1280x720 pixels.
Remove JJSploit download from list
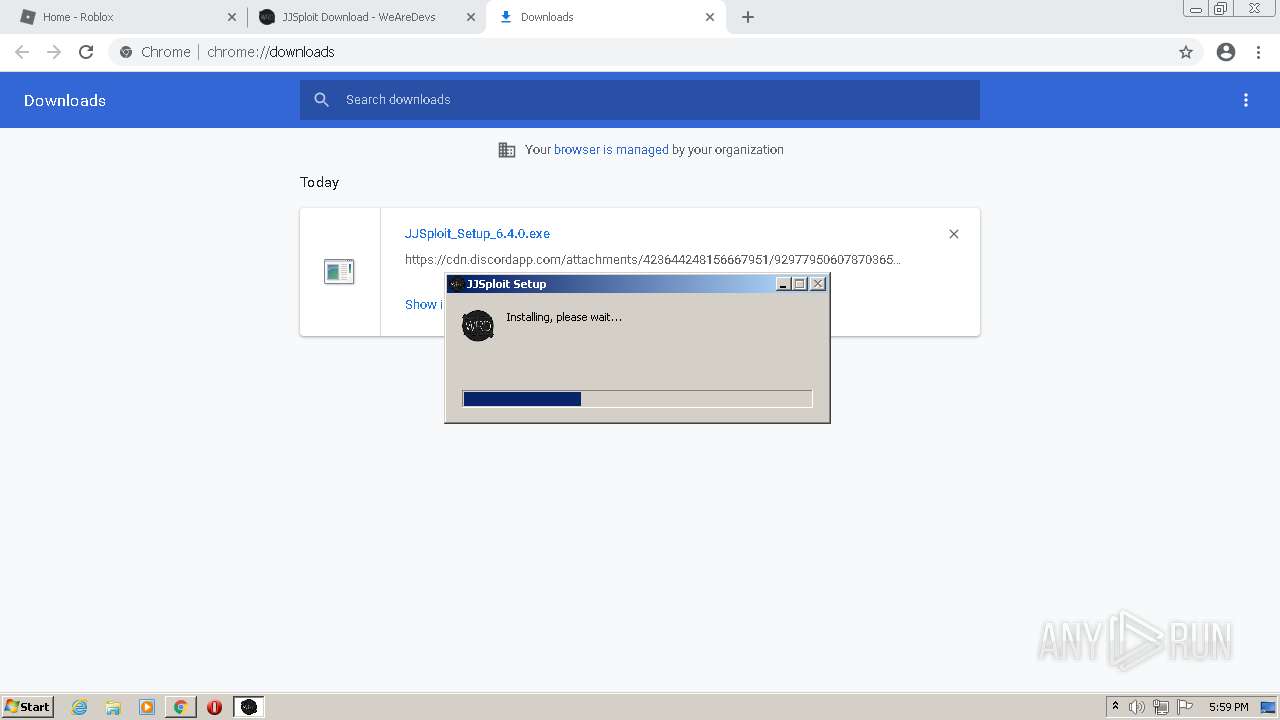coord(954,234)
